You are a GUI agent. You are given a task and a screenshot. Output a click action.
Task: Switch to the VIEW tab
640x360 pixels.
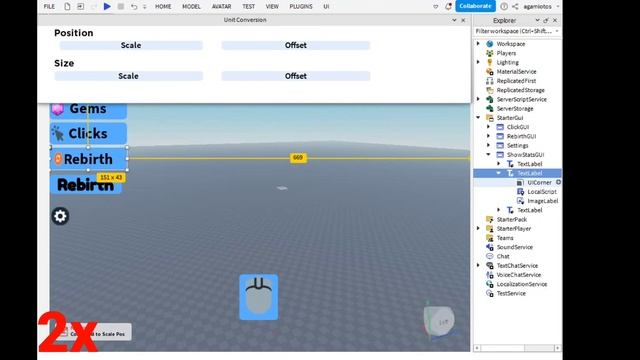click(272, 7)
